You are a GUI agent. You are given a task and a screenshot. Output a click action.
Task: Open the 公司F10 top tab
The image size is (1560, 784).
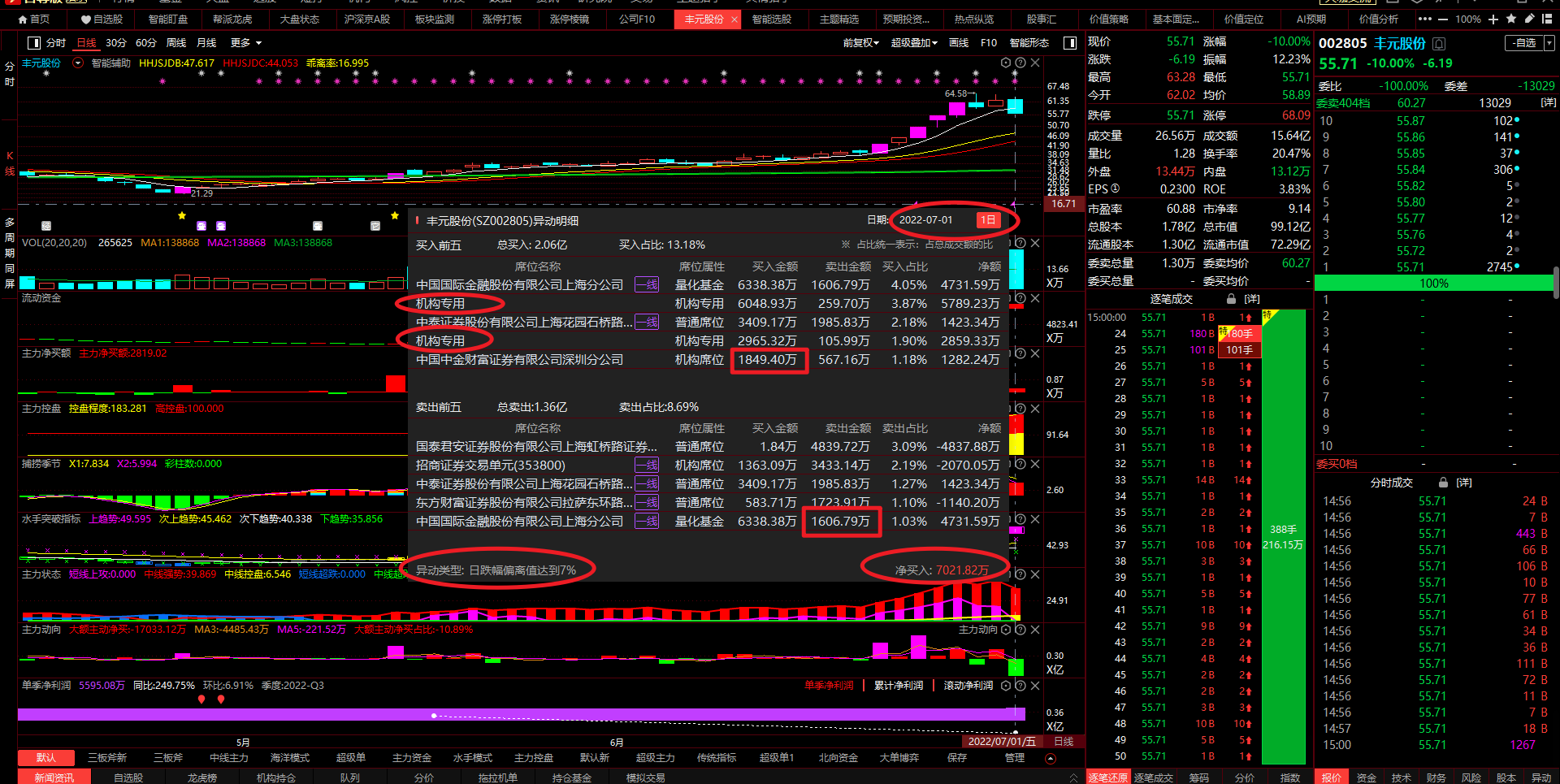[637, 19]
